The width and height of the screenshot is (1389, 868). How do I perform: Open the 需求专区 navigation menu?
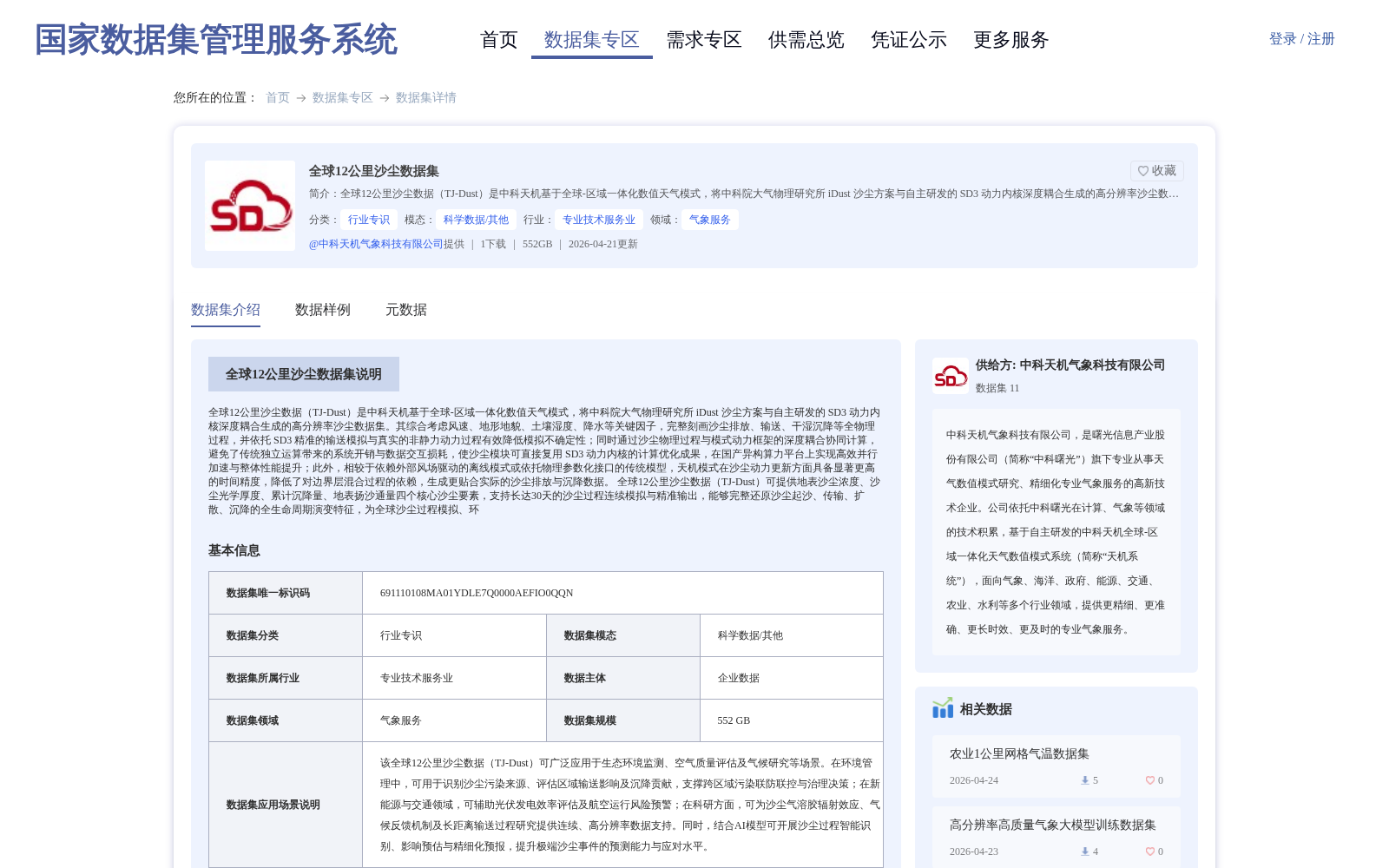click(704, 40)
